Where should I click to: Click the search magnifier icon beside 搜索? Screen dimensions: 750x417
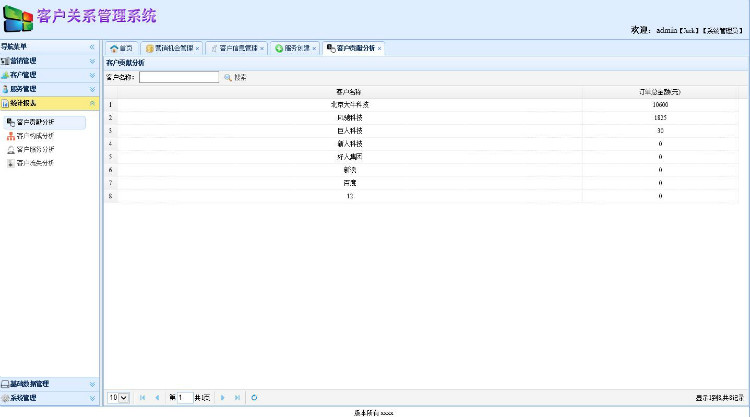227,77
